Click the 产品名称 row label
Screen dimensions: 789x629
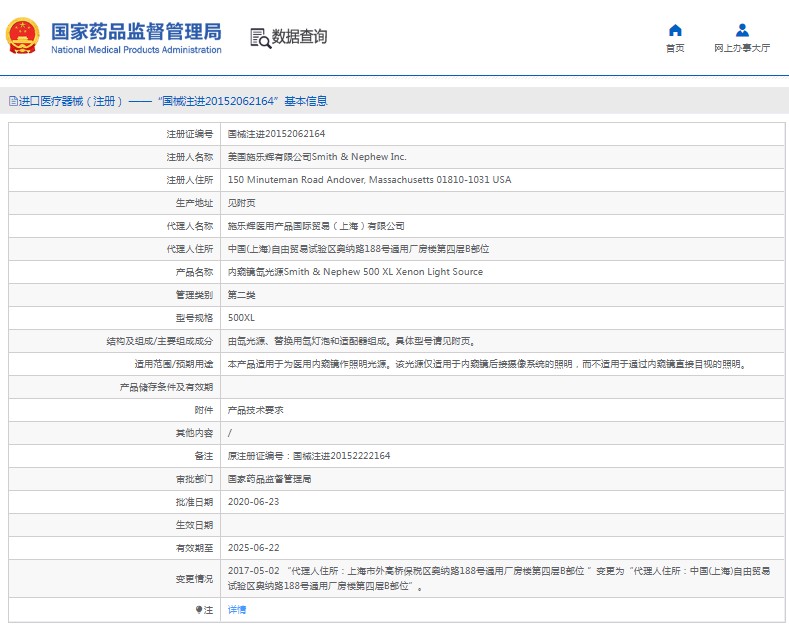[x=194, y=272]
